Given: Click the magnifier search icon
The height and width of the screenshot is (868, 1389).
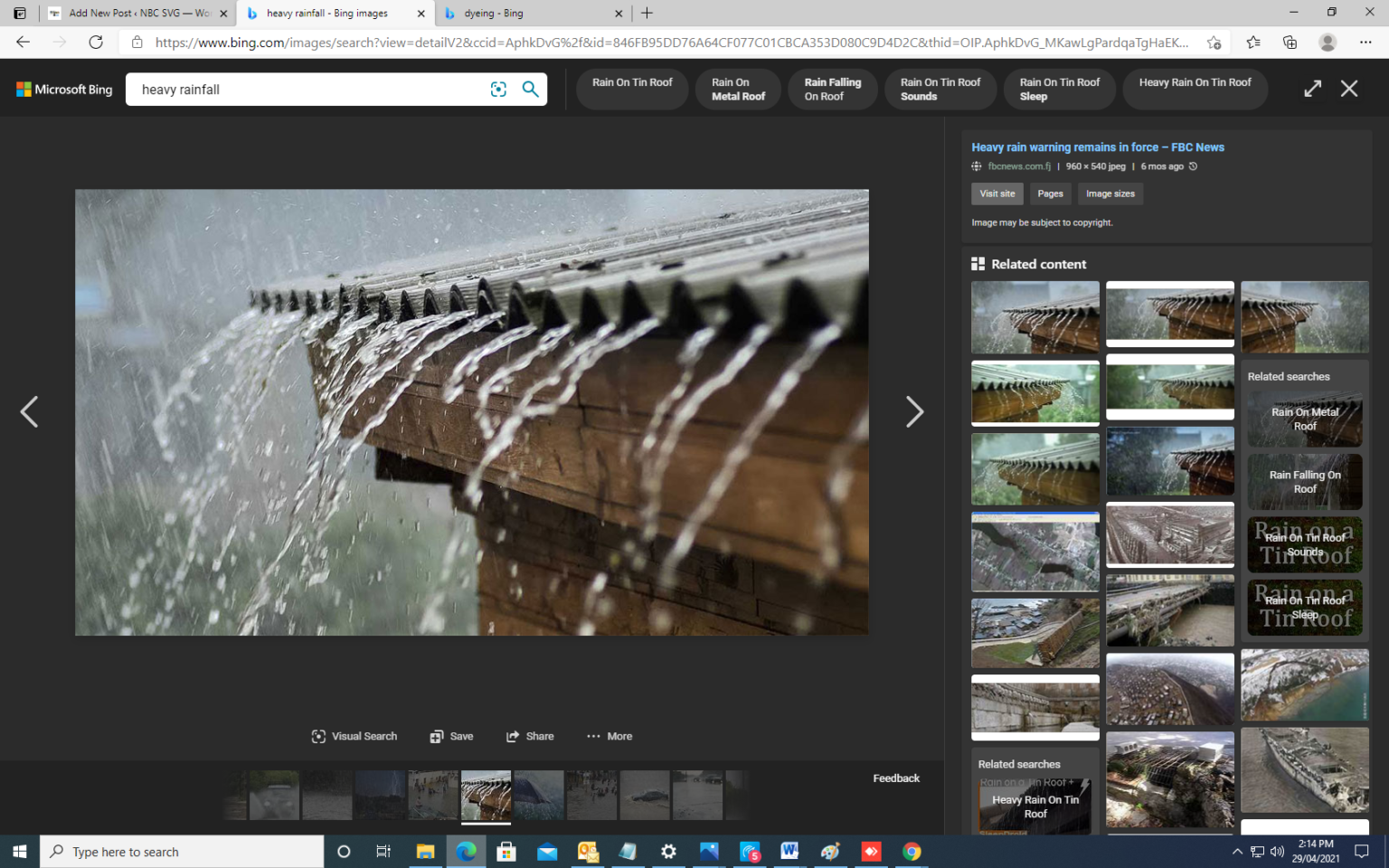Looking at the screenshot, I should [531, 89].
